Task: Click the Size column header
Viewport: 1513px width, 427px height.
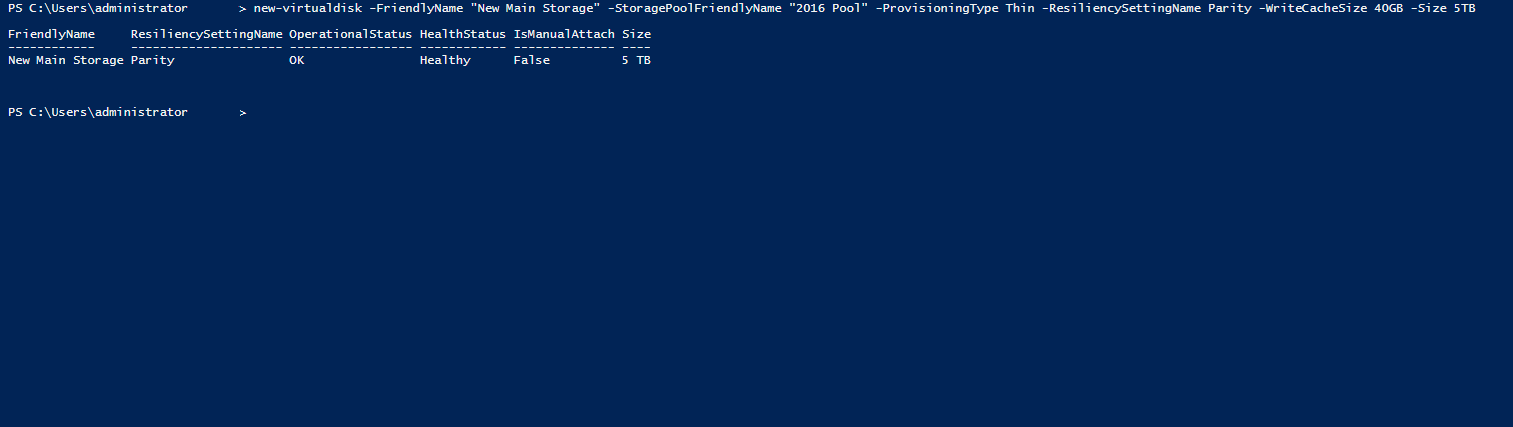Action: 636,34
